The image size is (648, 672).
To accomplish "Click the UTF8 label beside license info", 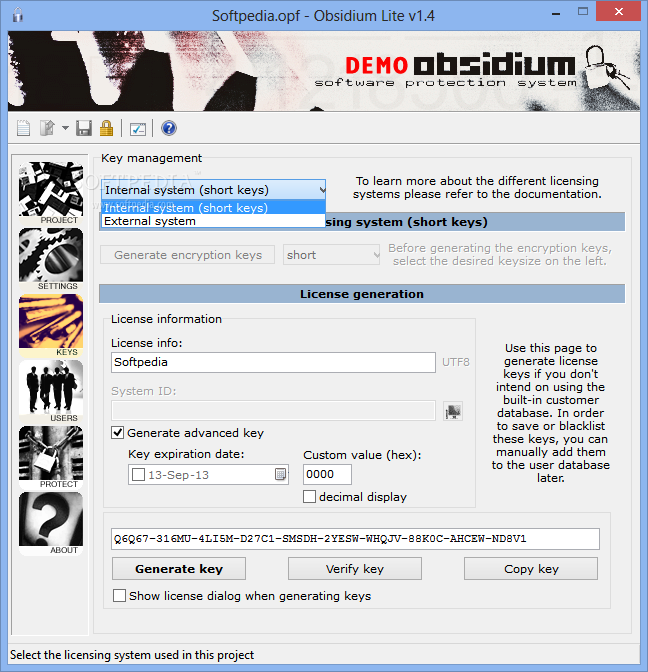I will click(x=456, y=362).
